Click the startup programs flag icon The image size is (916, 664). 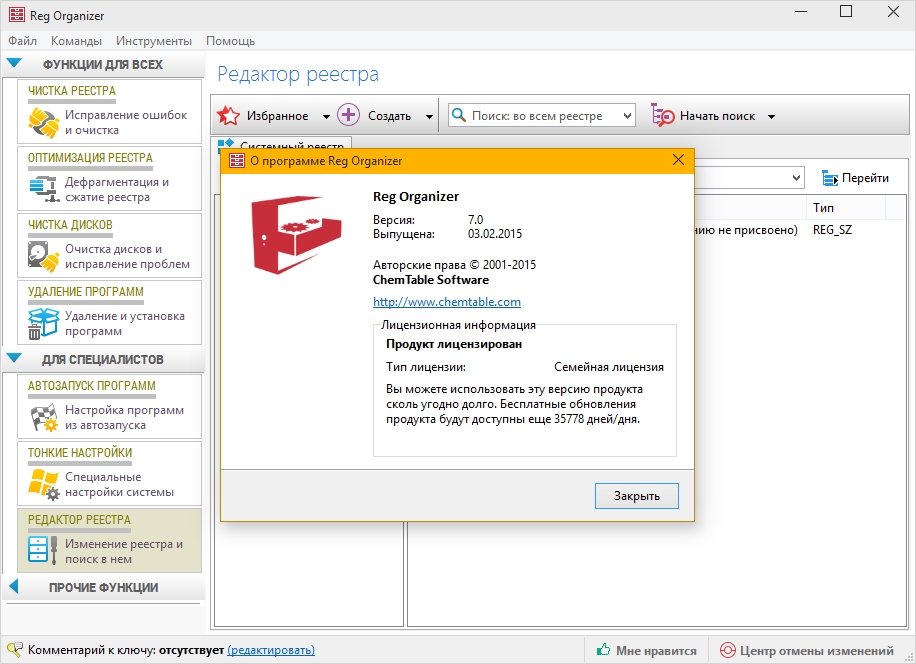[43, 418]
